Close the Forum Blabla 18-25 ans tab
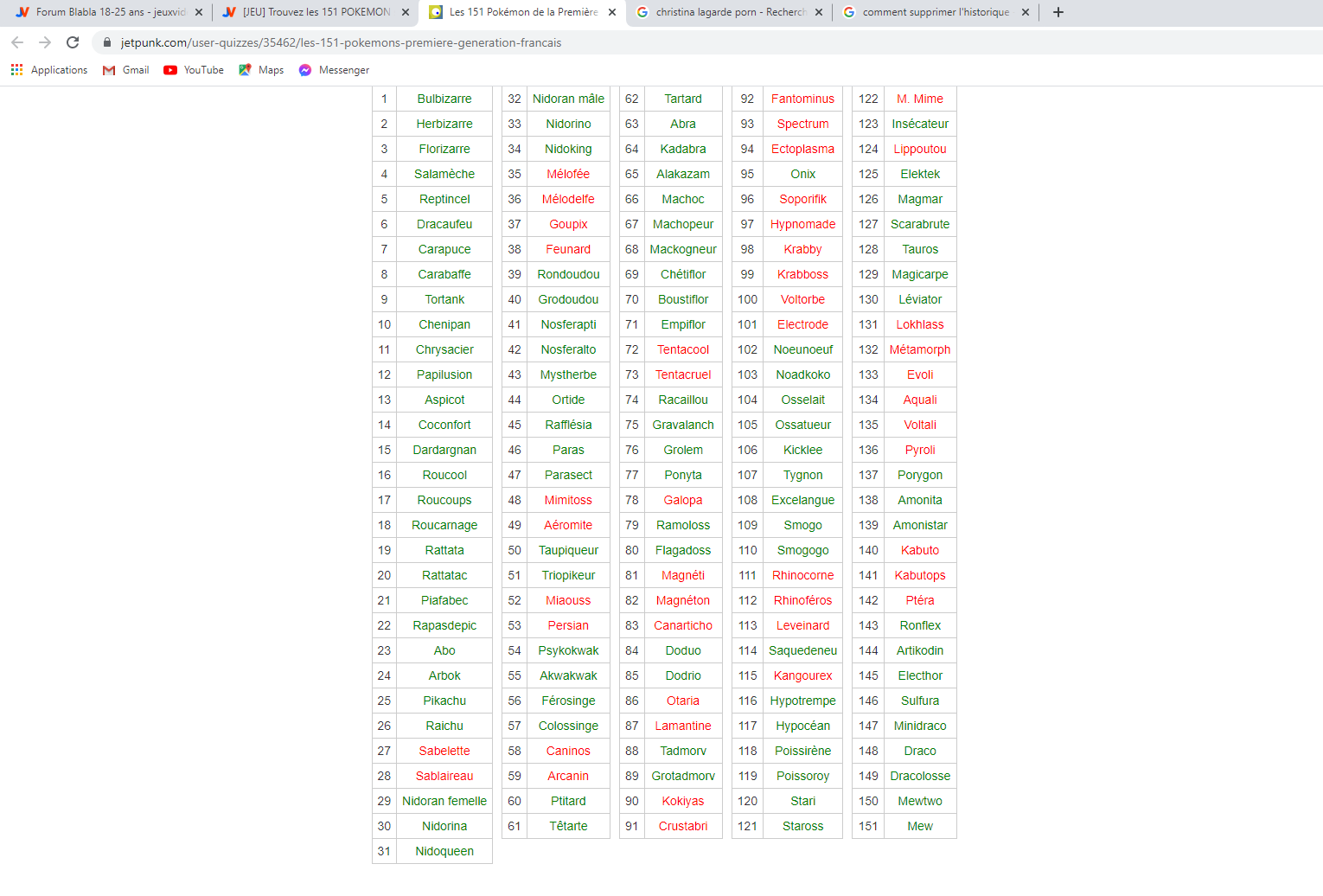 [x=199, y=12]
